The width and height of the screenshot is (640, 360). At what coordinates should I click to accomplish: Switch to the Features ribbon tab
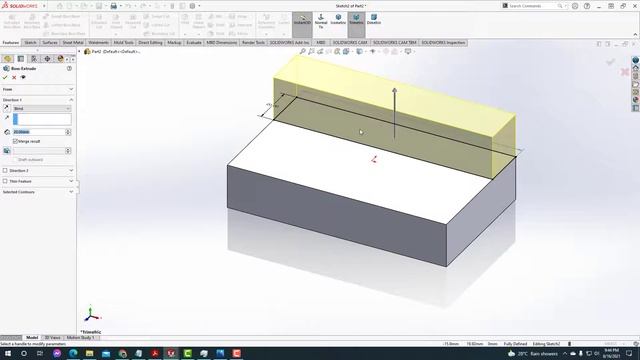tap(11, 42)
